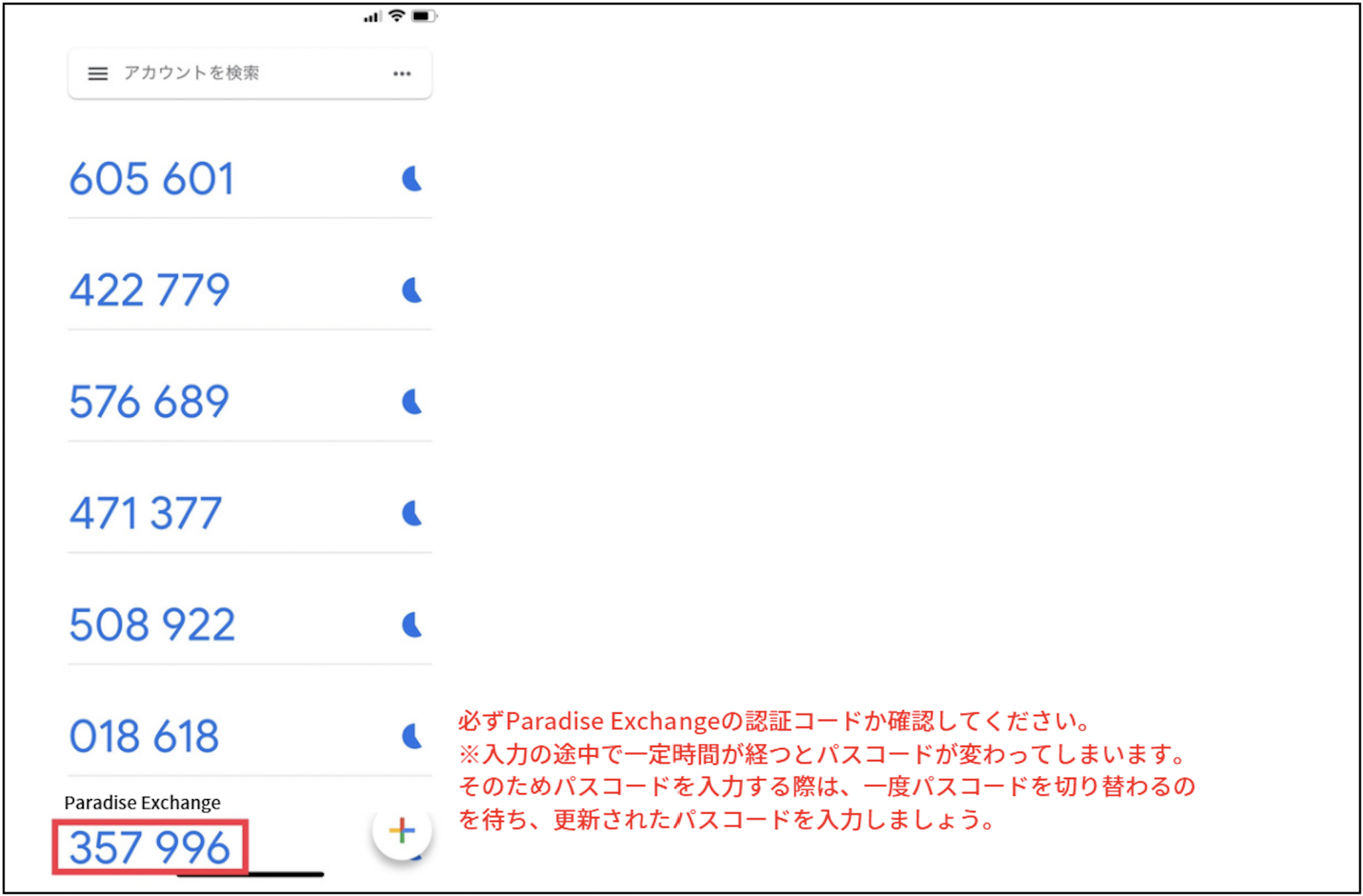Screen dimensions: 1363x896
Task: Check the cellular signal bars icon
Action: click(x=372, y=16)
